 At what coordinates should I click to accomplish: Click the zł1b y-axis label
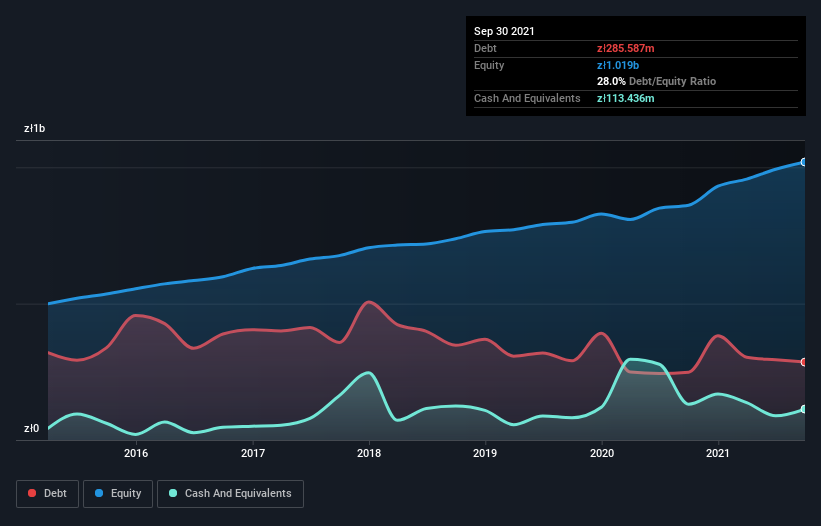click(x=35, y=129)
